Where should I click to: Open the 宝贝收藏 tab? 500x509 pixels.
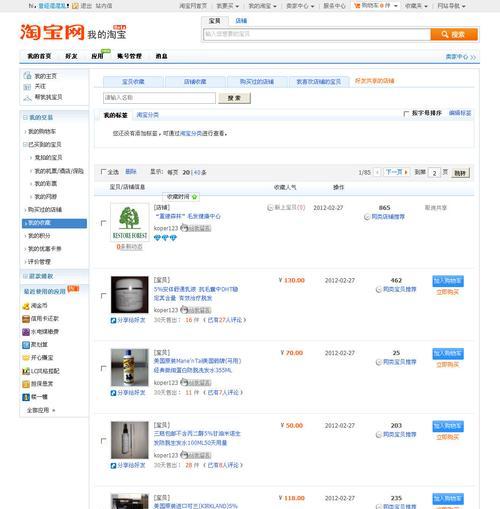click(x=133, y=82)
